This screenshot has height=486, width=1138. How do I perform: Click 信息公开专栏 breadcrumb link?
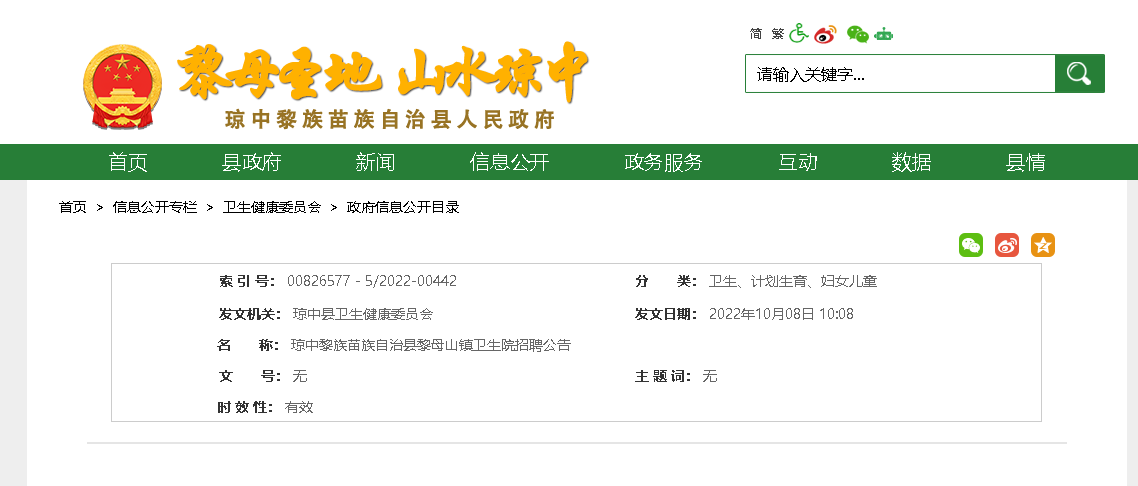[x=155, y=207]
